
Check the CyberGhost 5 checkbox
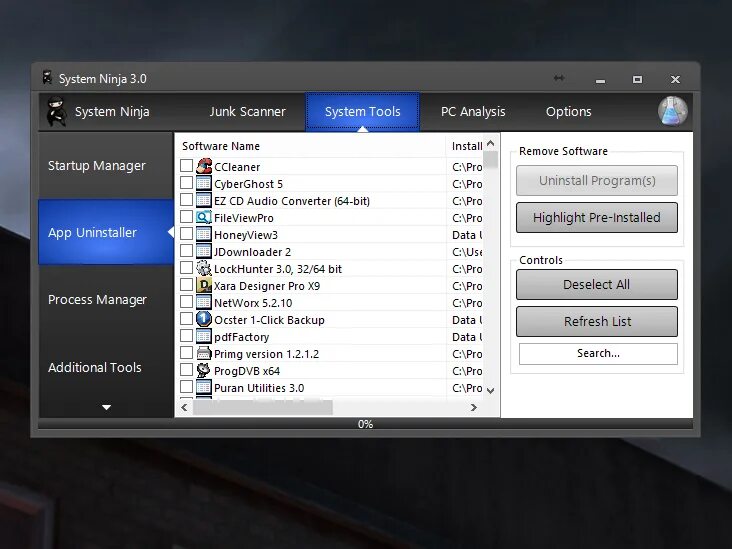point(187,183)
